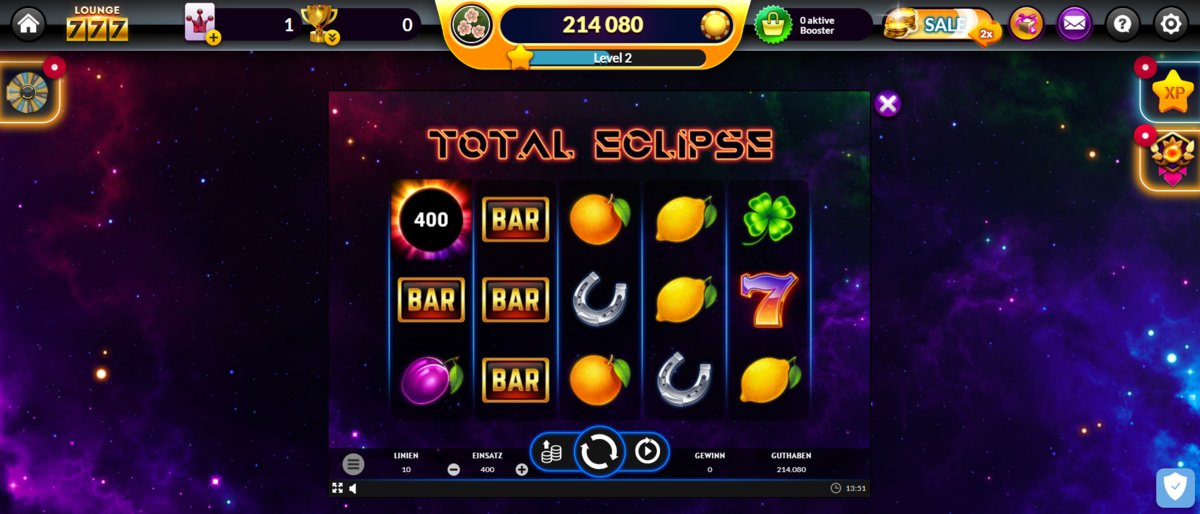Viewport: 1200px width, 514px height.
Task: Go to the home lobby icon
Action: pos(28,23)
